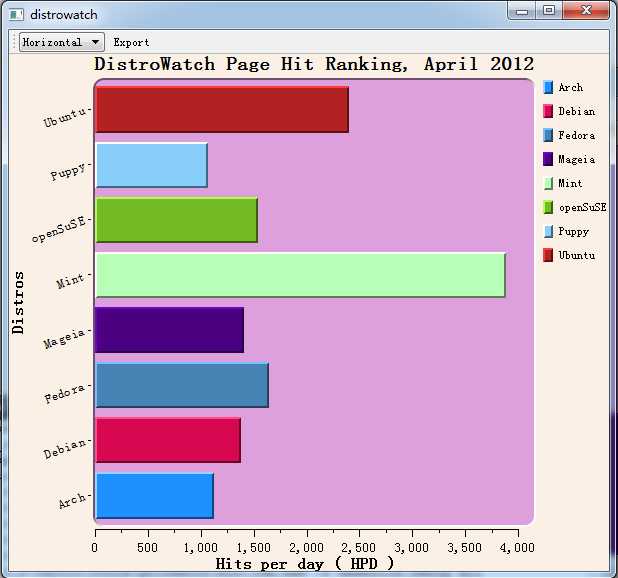Open the Horizontal orientation dropdown
The width and height of the screenshot is (618, 578).
[62, 42]
